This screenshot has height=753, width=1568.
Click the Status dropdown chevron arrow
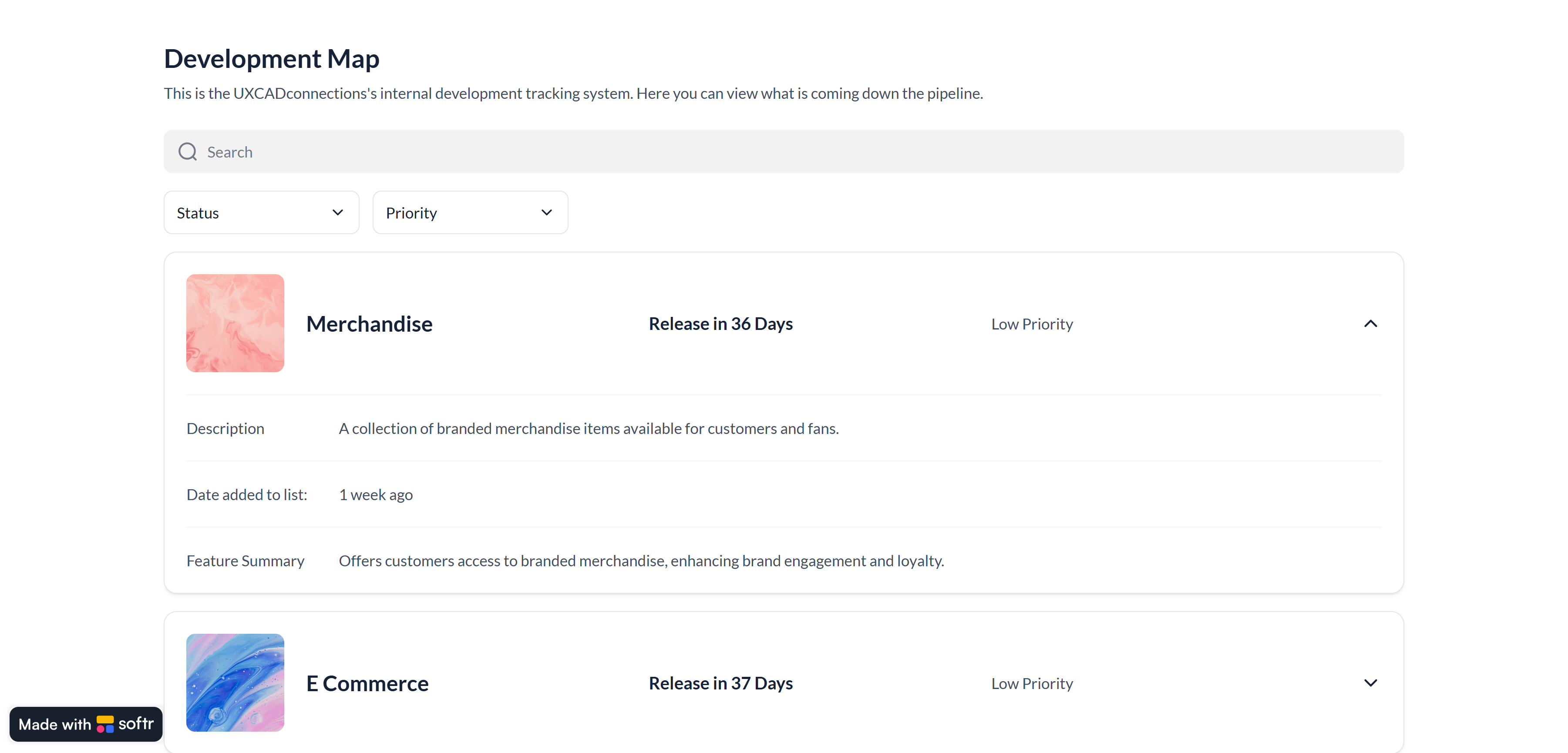(338, 212)
